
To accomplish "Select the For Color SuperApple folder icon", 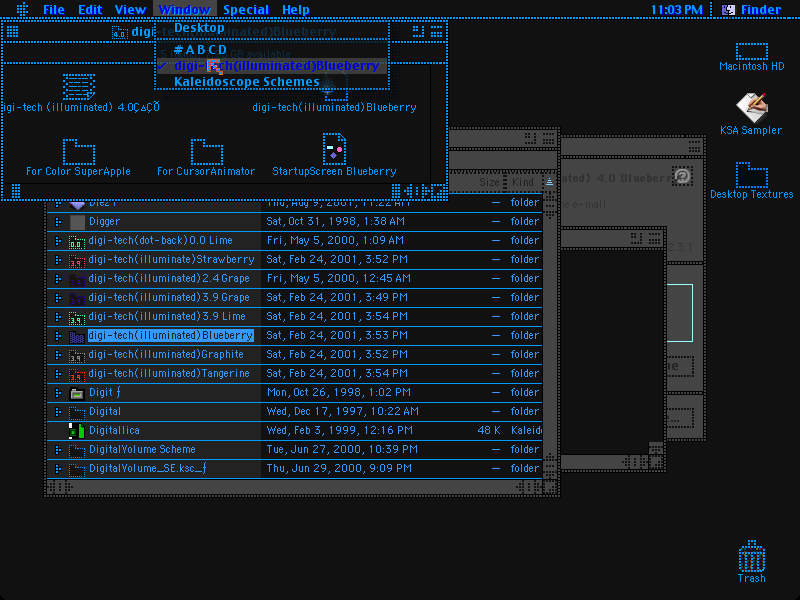I will point(79,151).
